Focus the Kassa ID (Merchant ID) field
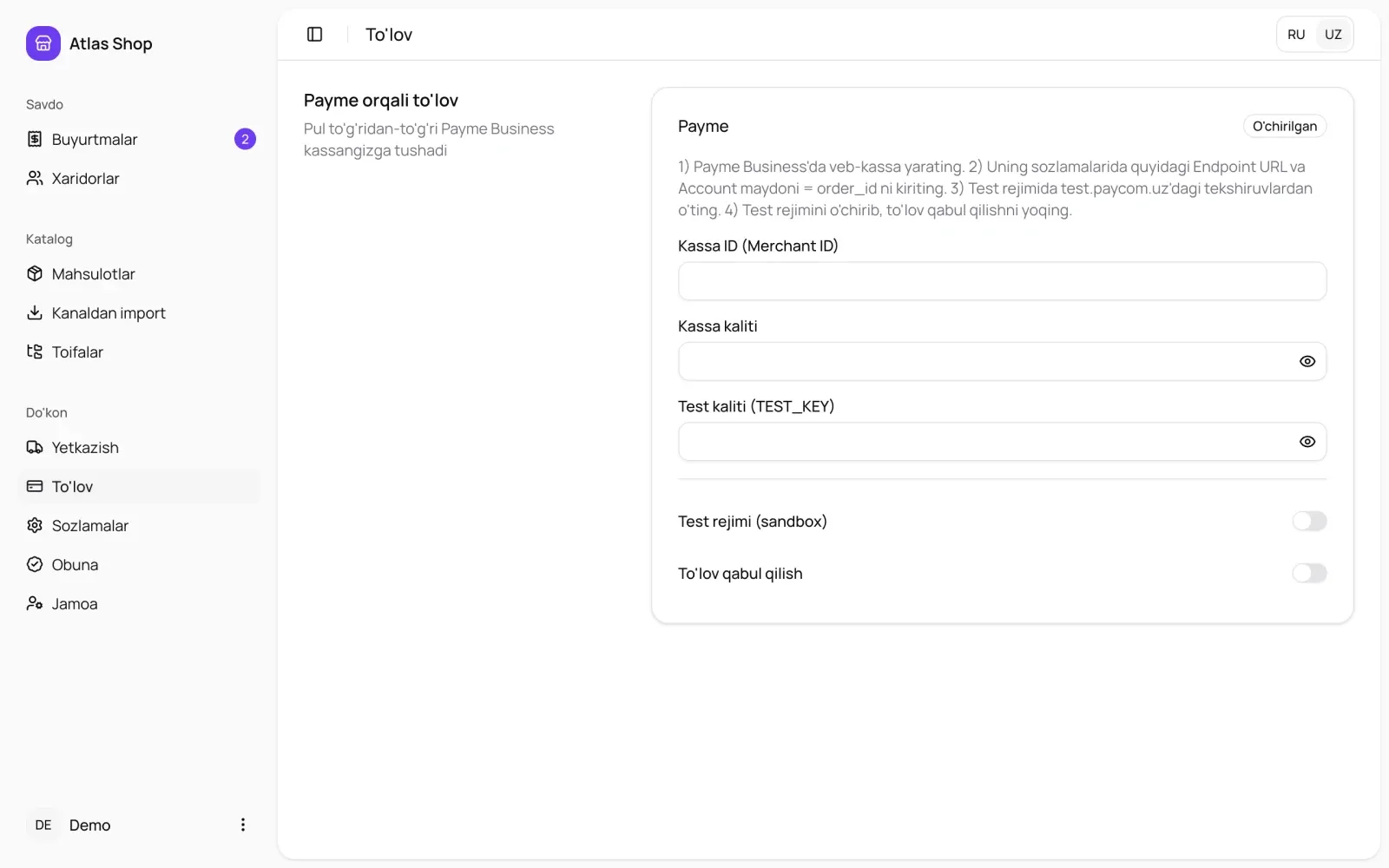Screen dimensions: 1389x868 click(1002, 281)
